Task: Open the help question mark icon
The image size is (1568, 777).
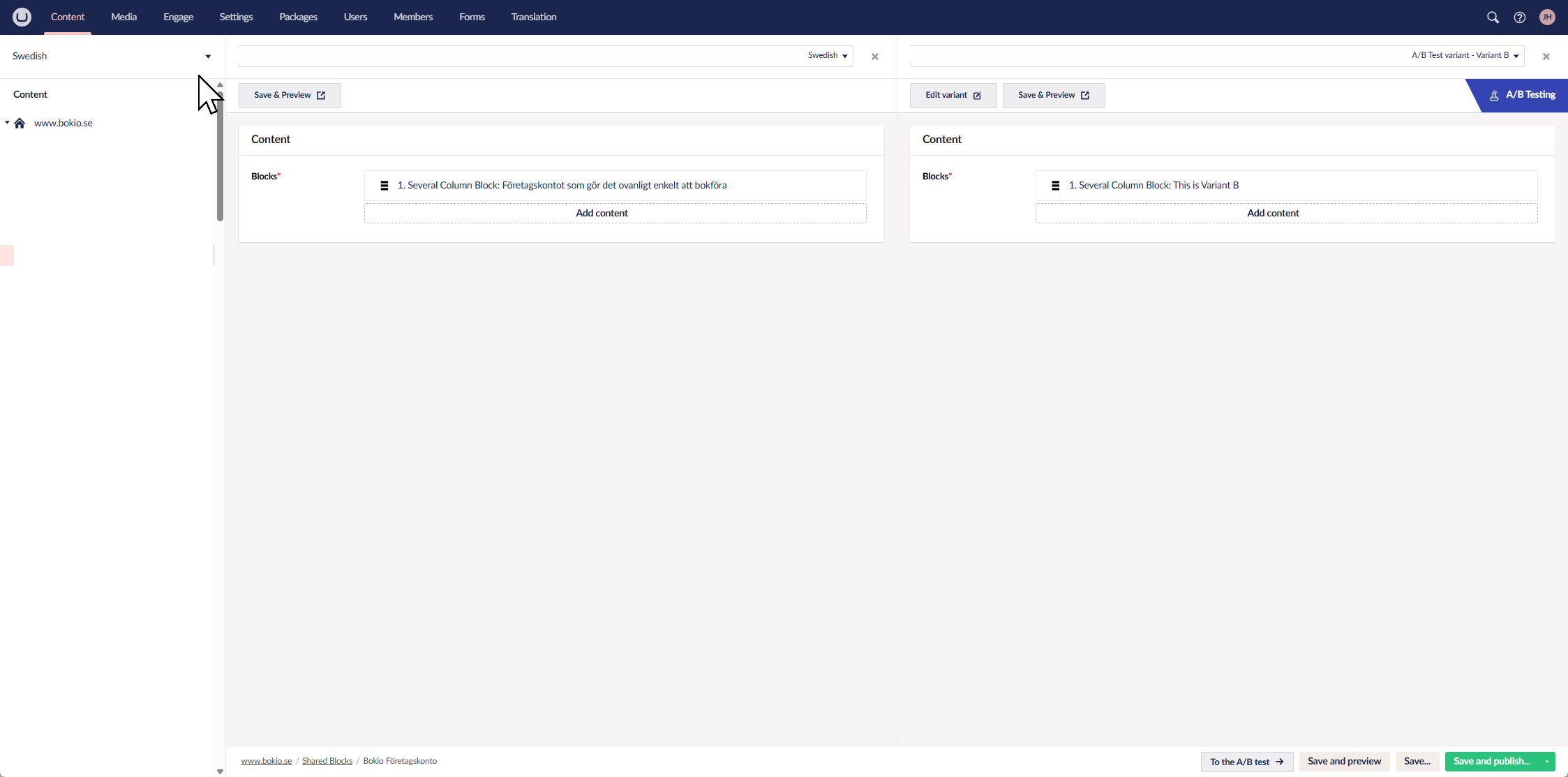Action: coord(1519,17)
